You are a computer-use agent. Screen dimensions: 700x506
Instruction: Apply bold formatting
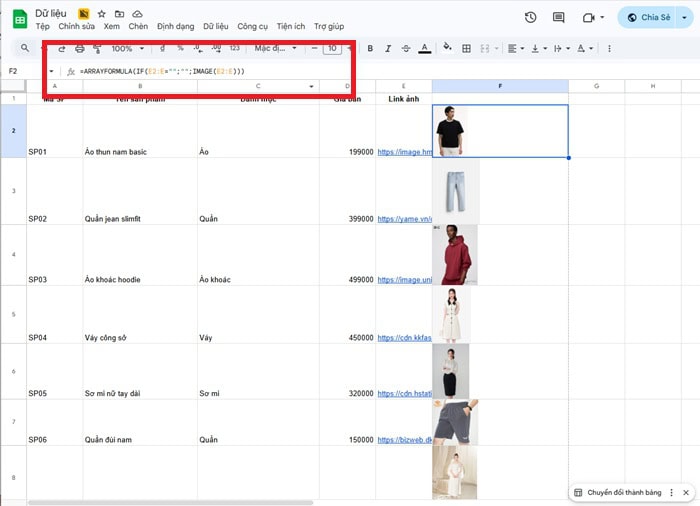point(370,48)
